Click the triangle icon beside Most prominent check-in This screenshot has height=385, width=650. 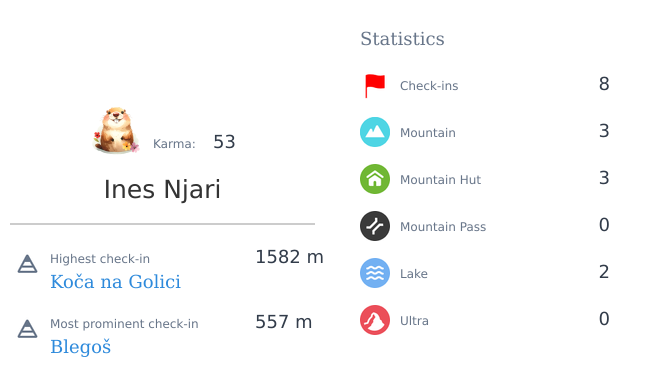coord(27,329)
